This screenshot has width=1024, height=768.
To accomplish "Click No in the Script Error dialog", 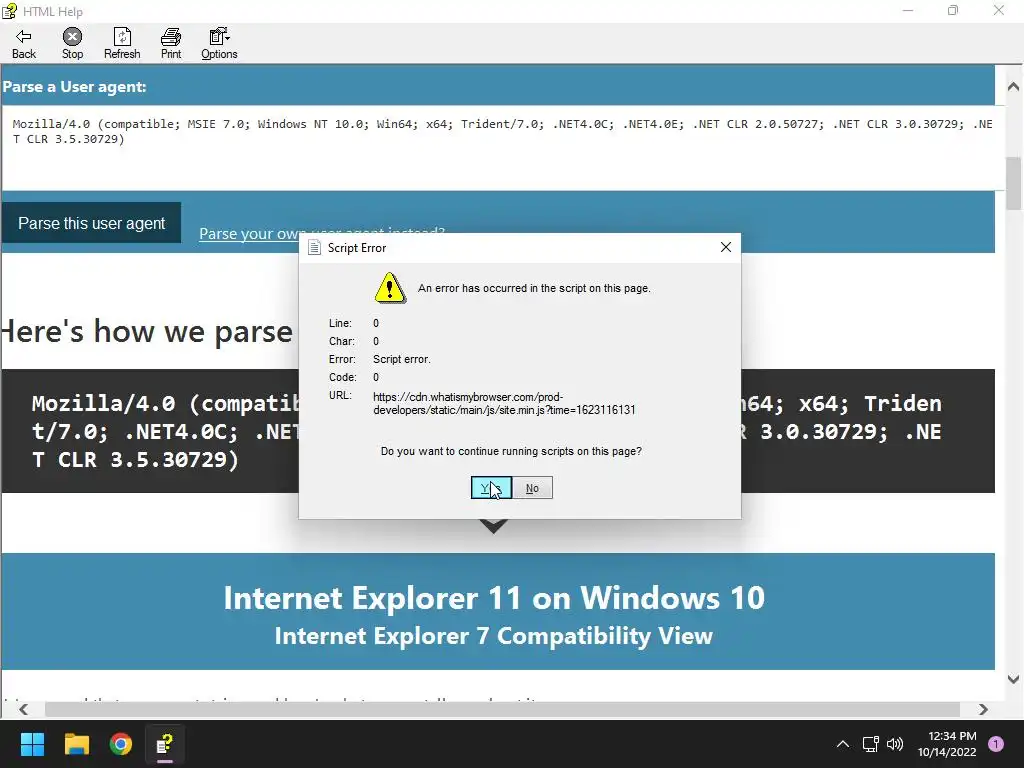I will 532,488.
